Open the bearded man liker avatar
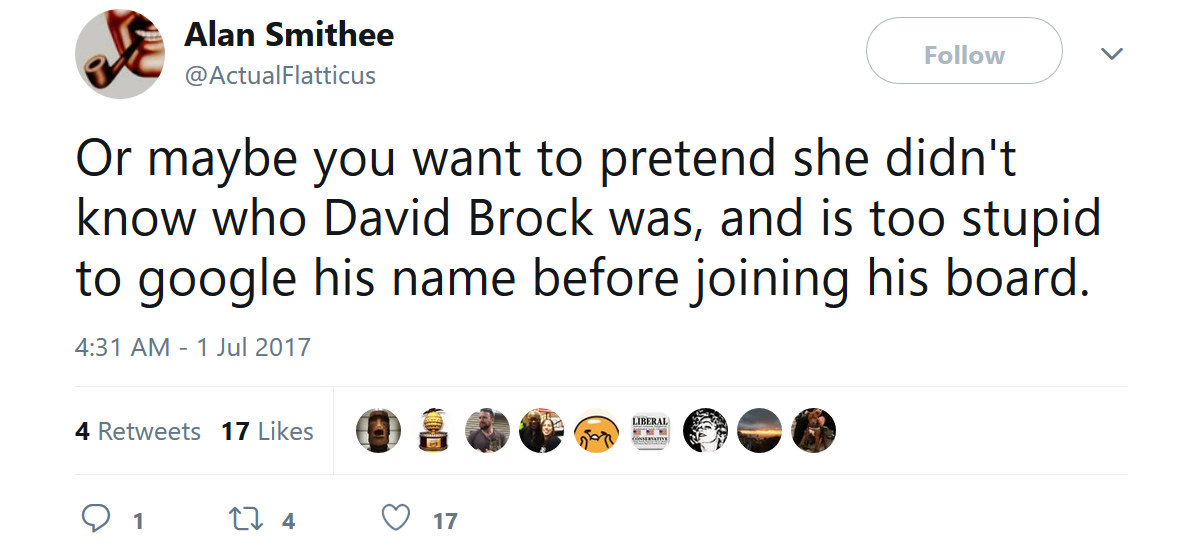This screenshot has width=1202, height=542. tap(488, 431)
